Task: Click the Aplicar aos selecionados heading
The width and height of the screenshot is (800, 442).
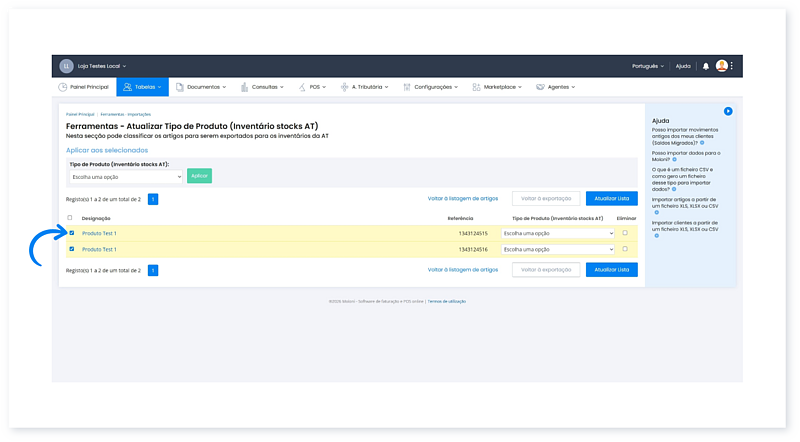Action: pos(107,150)
